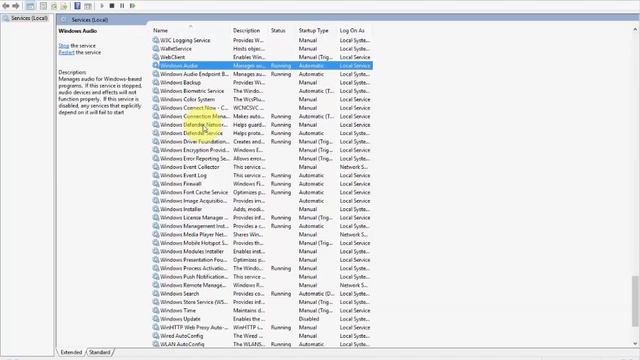The image size is (640, 360).
Task: Select the Windows Connection Manager service
Action: pyautogui.click(x=262, y=116)
